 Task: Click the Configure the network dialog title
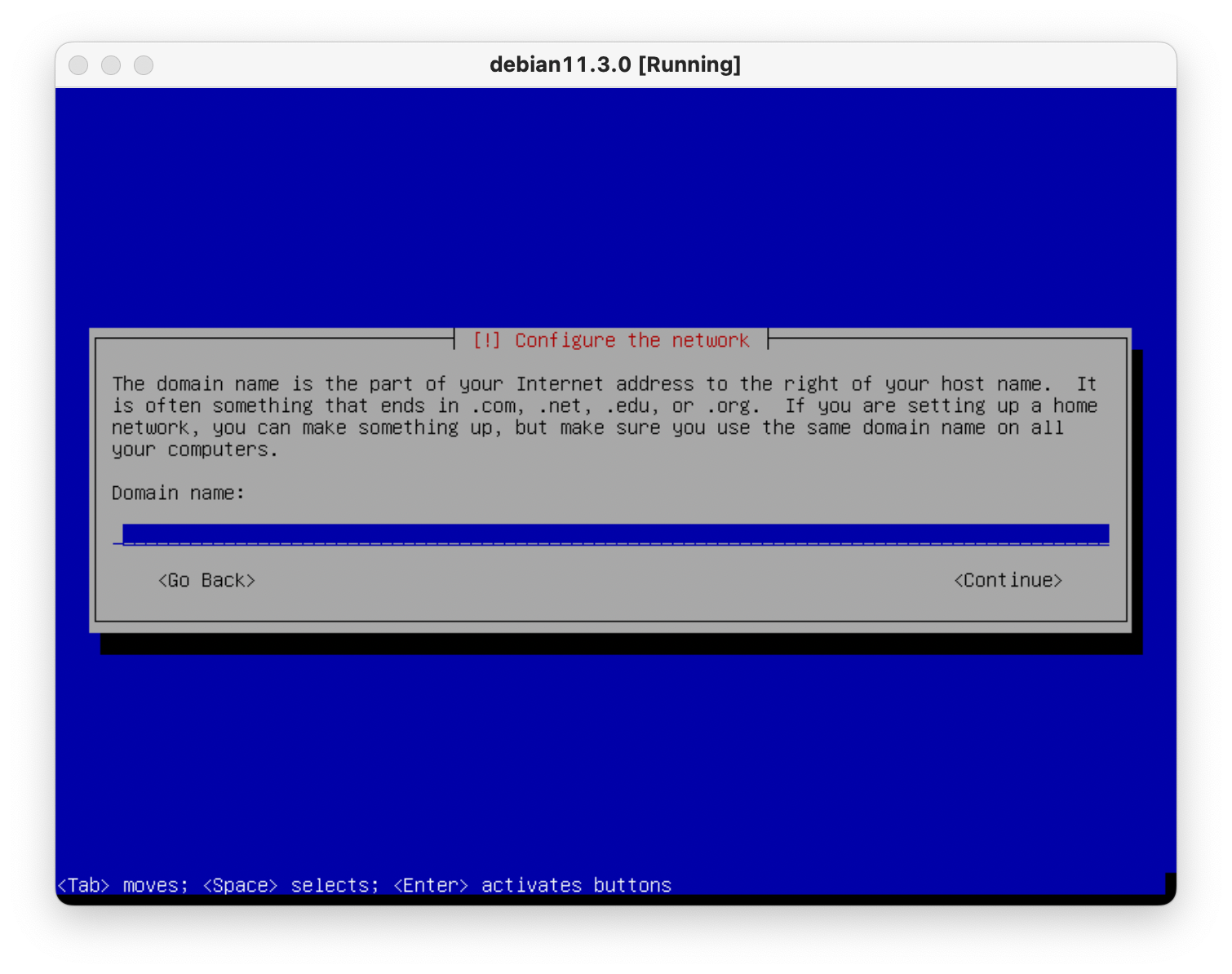pos(632,340)
